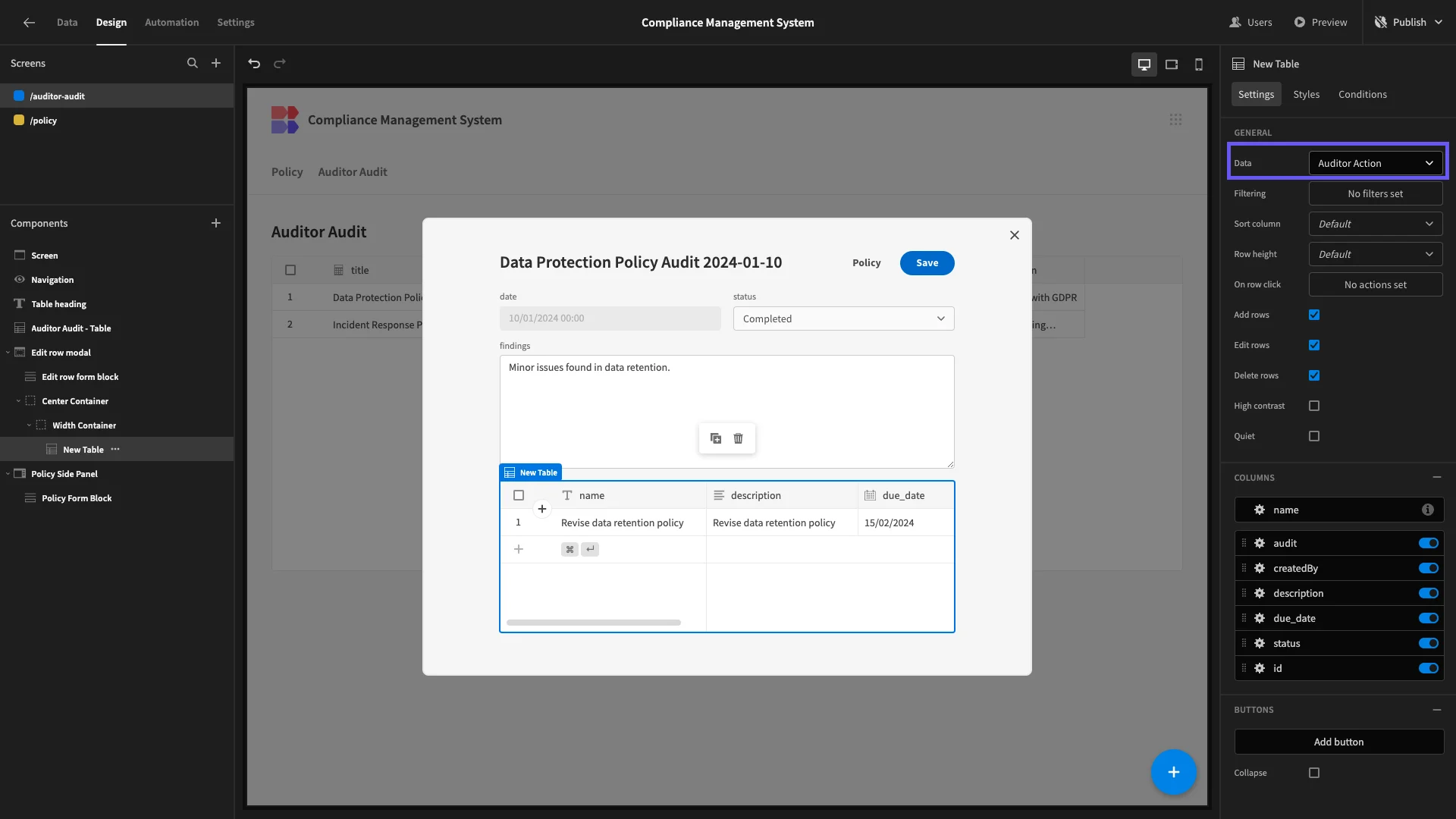The width and height of the screenshot is (1456, 819).
Task: Collapse the Center Container tree item
Action: pyautogui.click(x=18, y=401)
